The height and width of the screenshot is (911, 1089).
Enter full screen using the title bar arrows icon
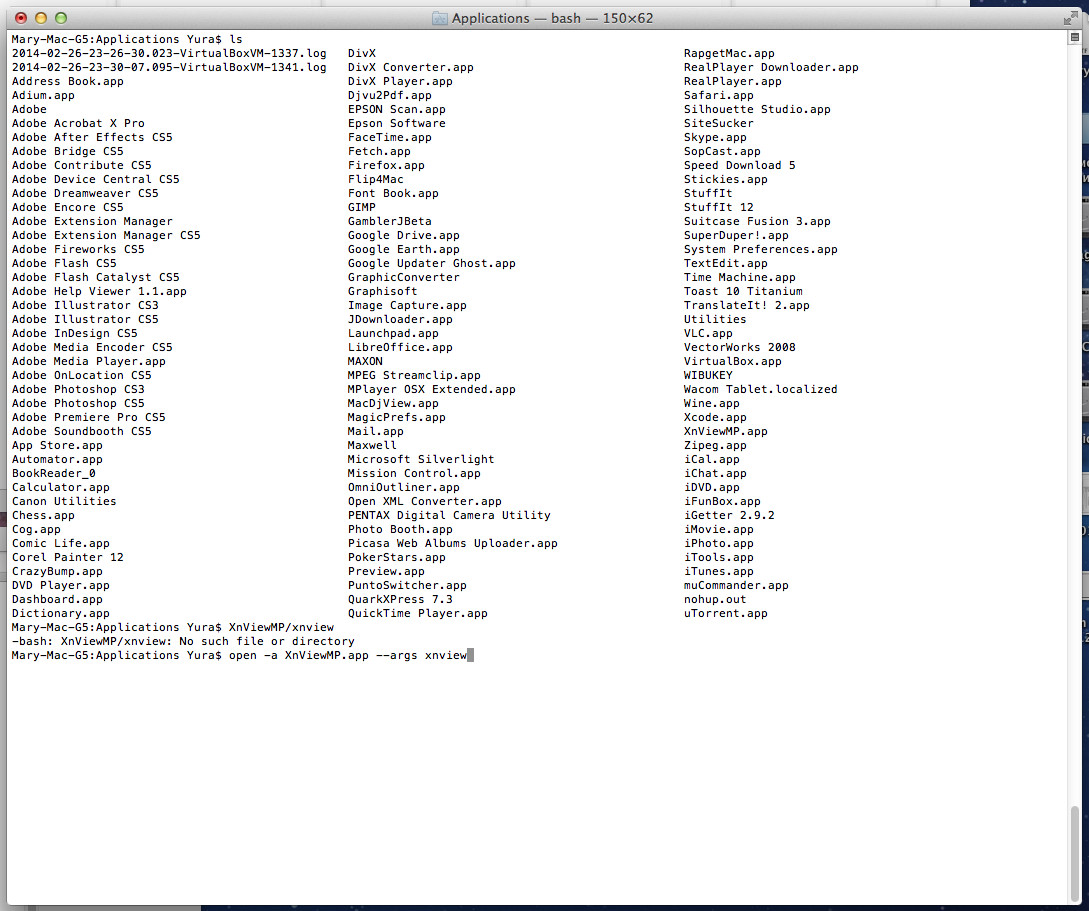tap(1070, 18)
